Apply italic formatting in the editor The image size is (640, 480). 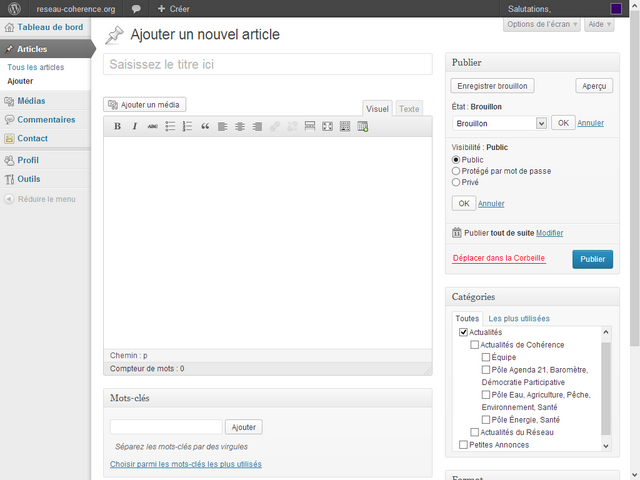(134, 127)
